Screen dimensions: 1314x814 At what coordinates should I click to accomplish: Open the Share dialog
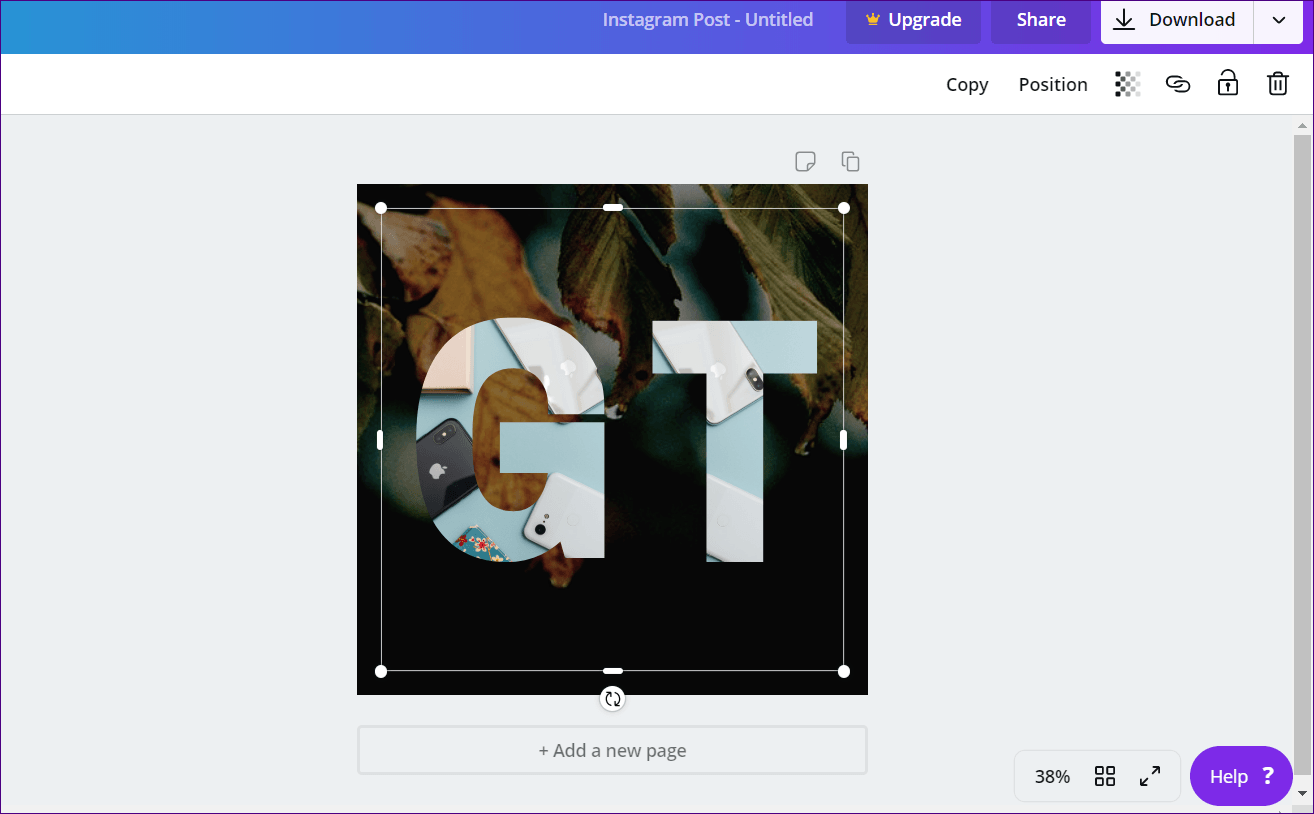point(1041,20)
